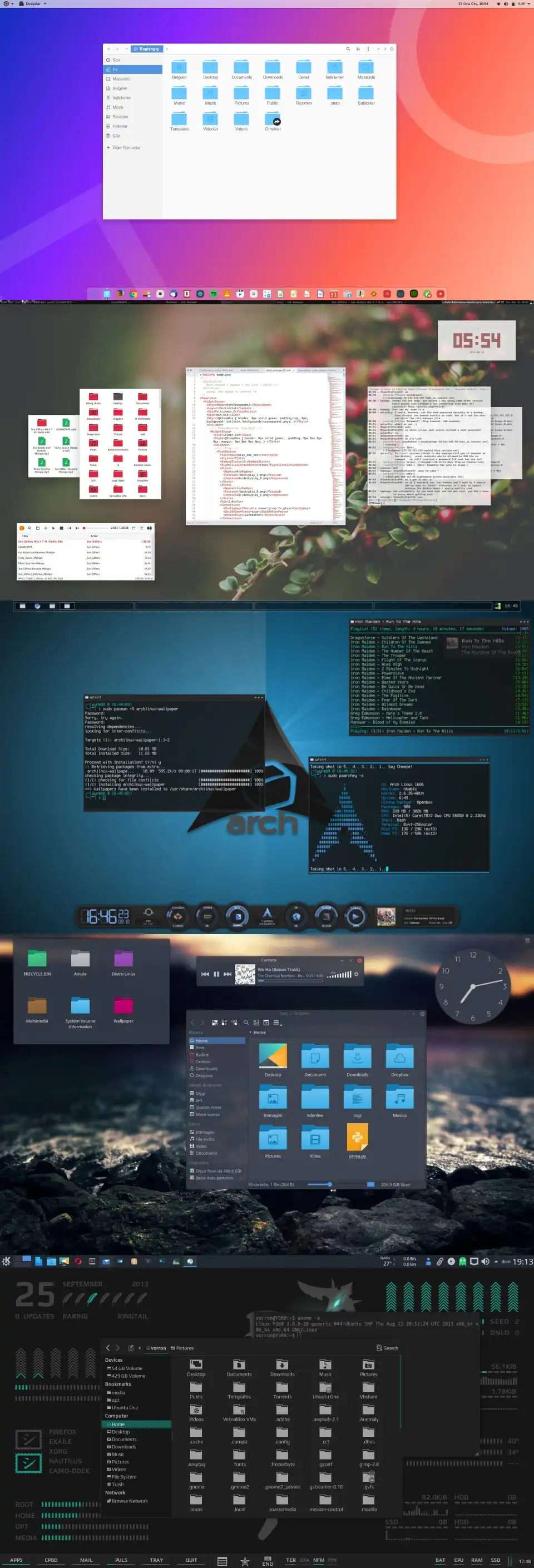Select File System in vorron's sidebar

121,1476
